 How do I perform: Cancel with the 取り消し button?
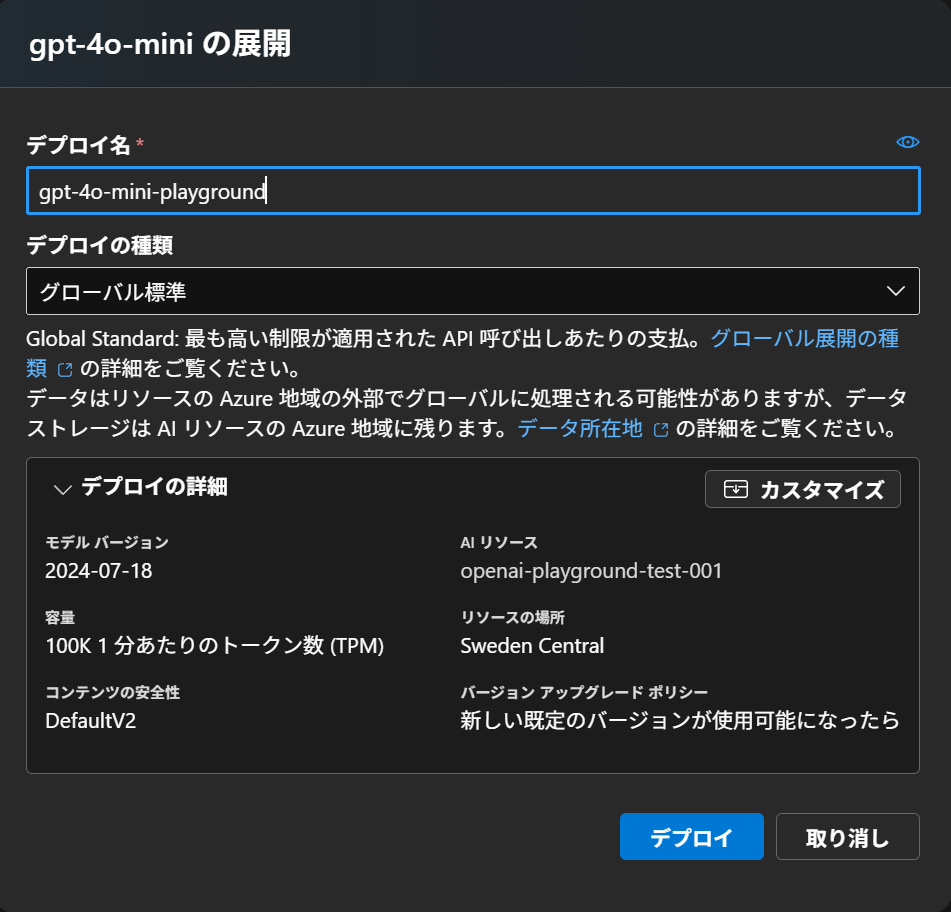(847, 837)
